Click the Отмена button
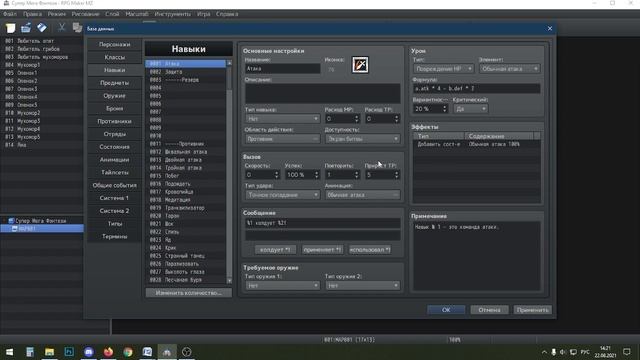 (489, 310)
